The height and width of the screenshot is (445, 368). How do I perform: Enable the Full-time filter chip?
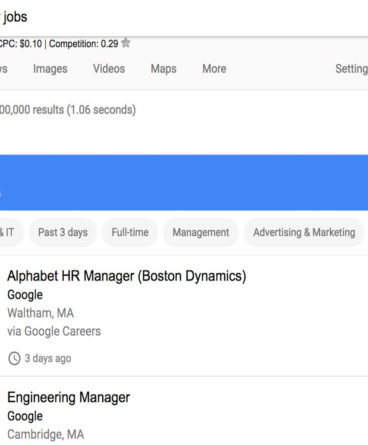[130, 232]
